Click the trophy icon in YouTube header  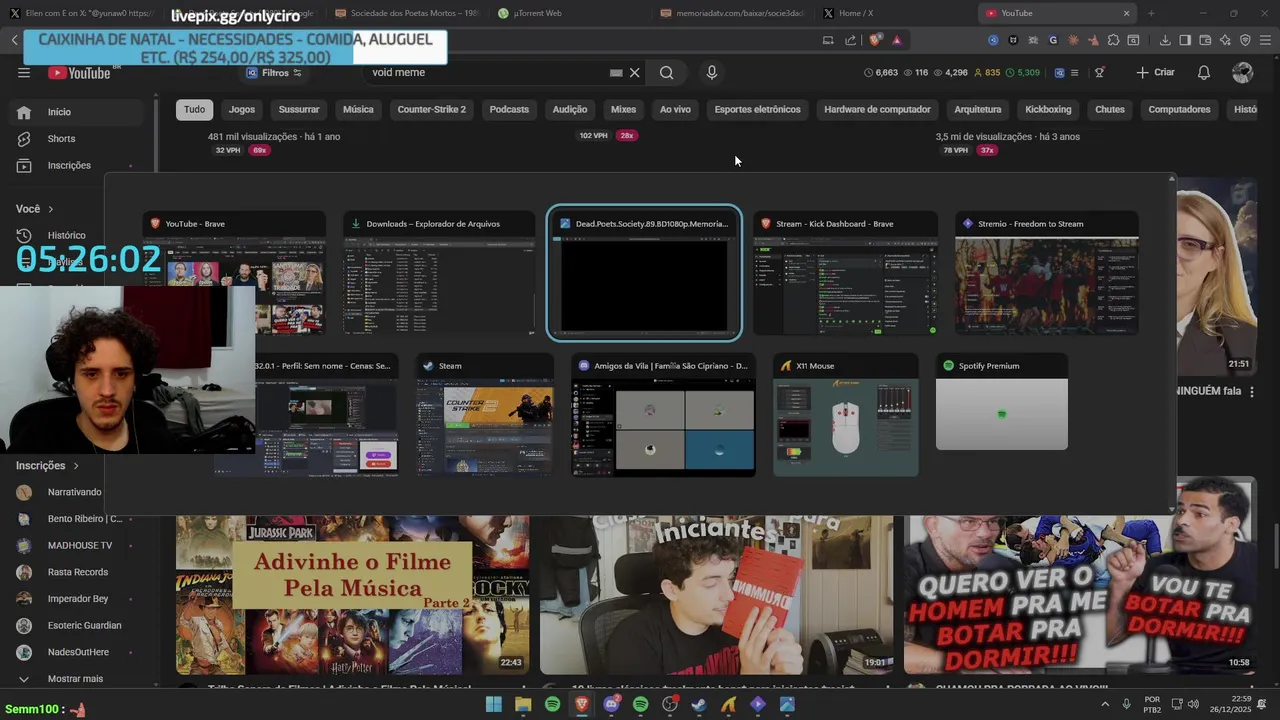[x=1099, y=72]
